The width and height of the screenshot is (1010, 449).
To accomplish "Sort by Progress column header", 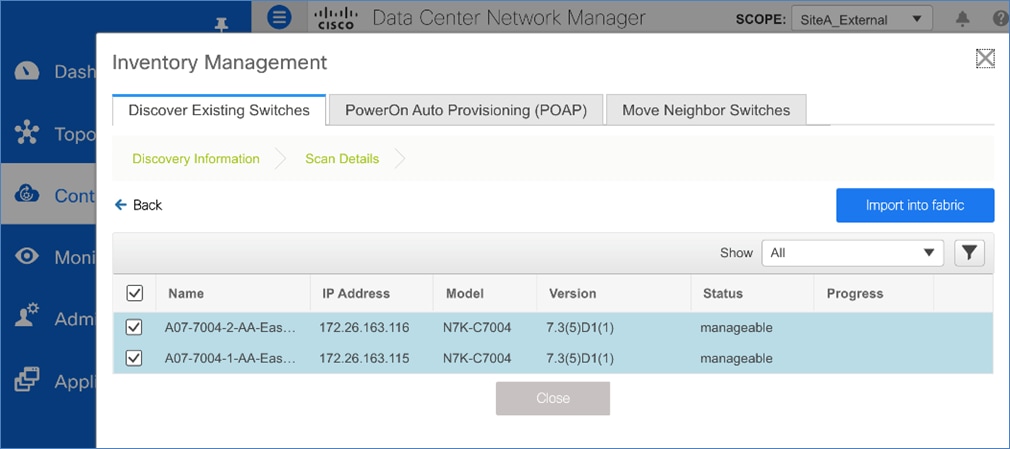I will point(855,294).
